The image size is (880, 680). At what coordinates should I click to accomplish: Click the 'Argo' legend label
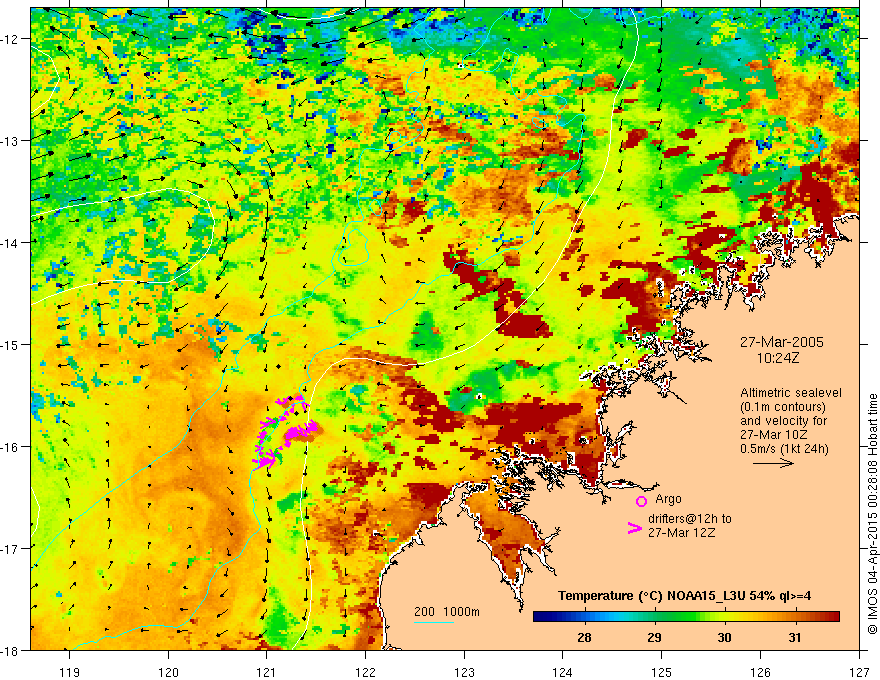click(x=668, y=499)
